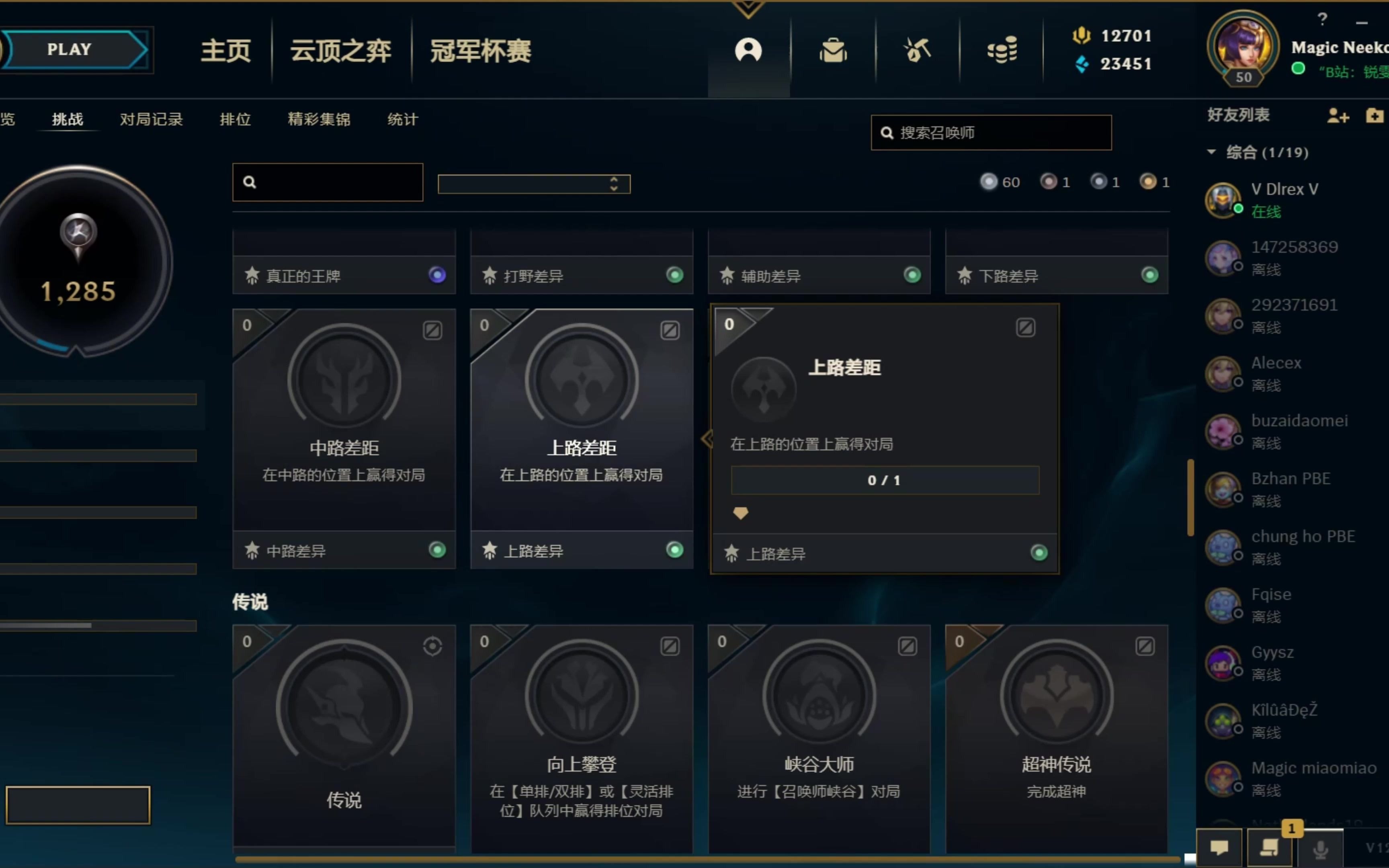Open the Store coins icon
Image resolution: width=1389 pixels, height=868 pixels.
click(1002, 51)
